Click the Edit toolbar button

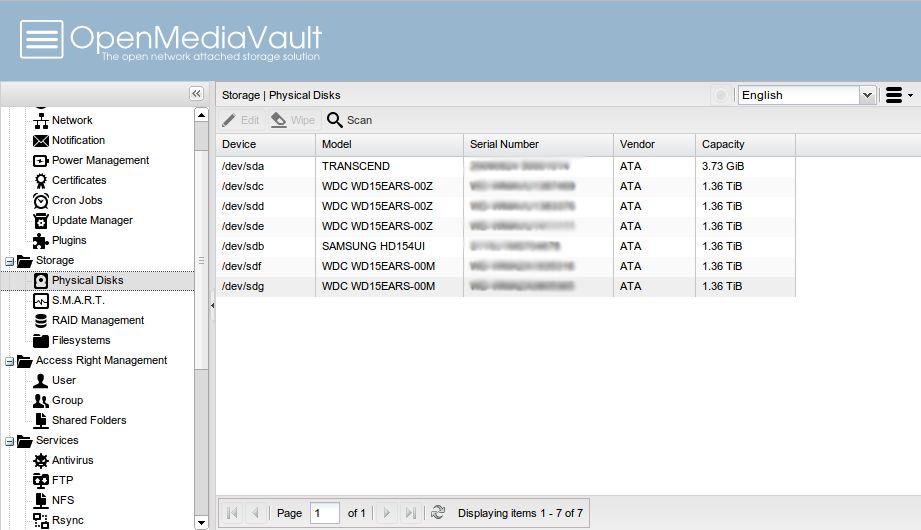coord(241,120)
